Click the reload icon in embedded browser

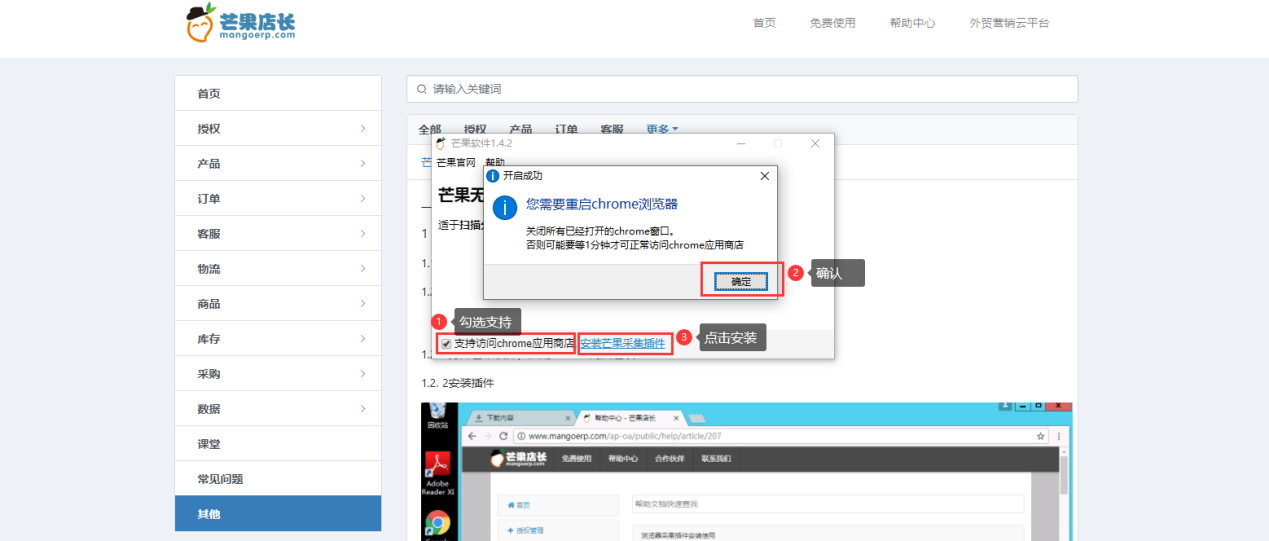click(505, 437)
